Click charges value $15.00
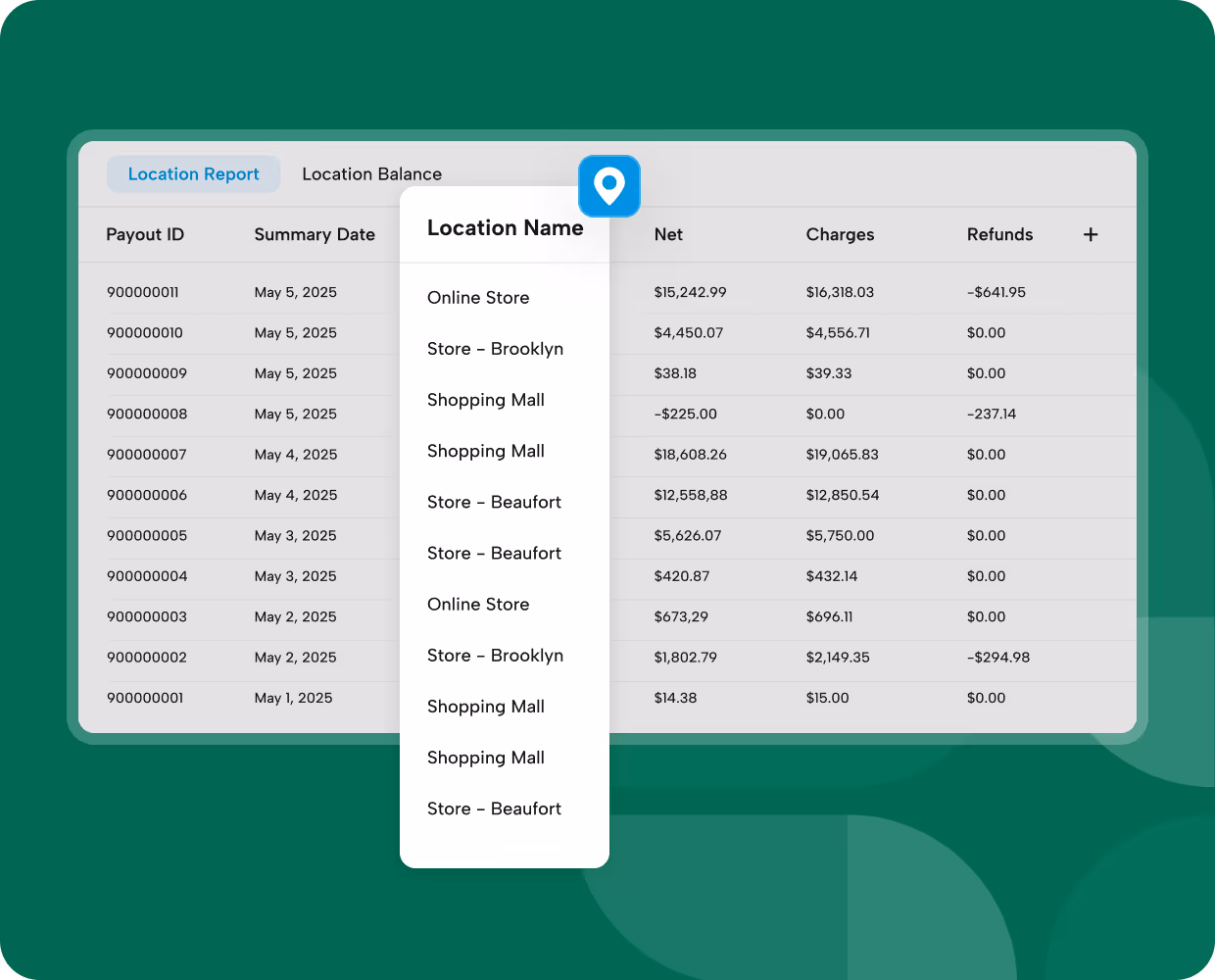 pyautogui.click(x=827, y=698)
